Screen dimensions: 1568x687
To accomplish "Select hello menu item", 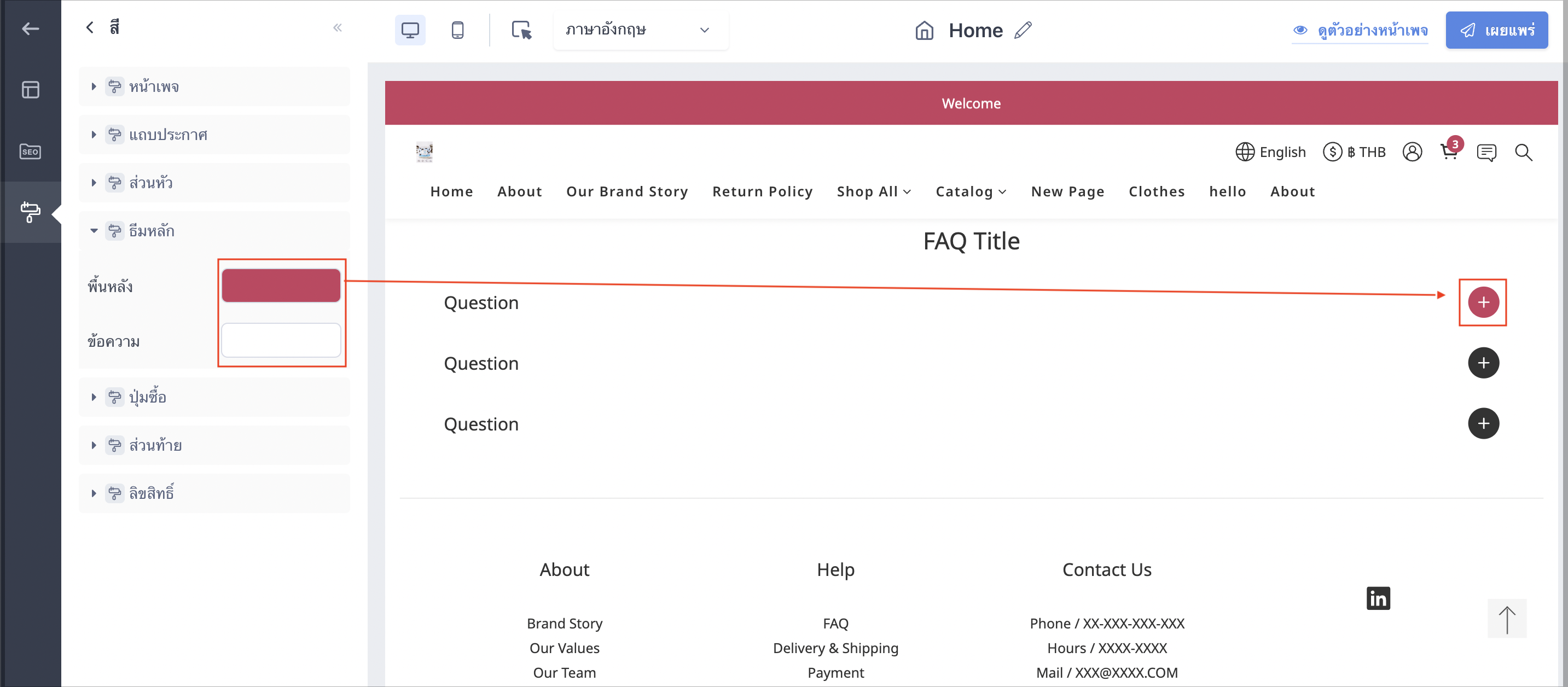I will (x=1227, y=191).
